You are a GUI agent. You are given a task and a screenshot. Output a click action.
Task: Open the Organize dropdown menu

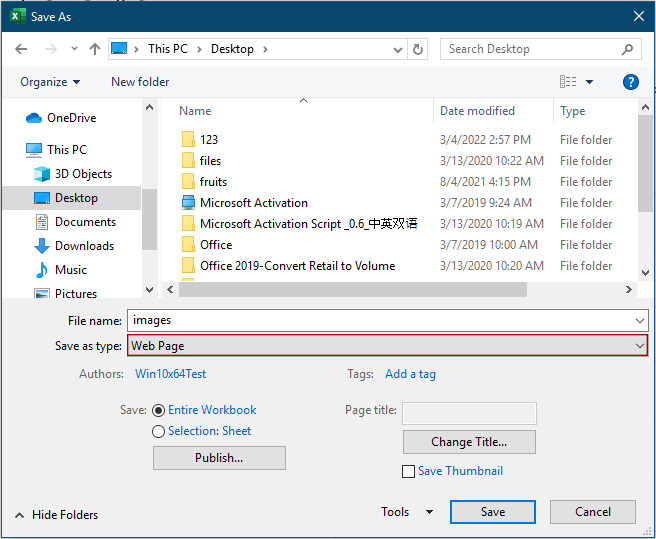(50, 82)
